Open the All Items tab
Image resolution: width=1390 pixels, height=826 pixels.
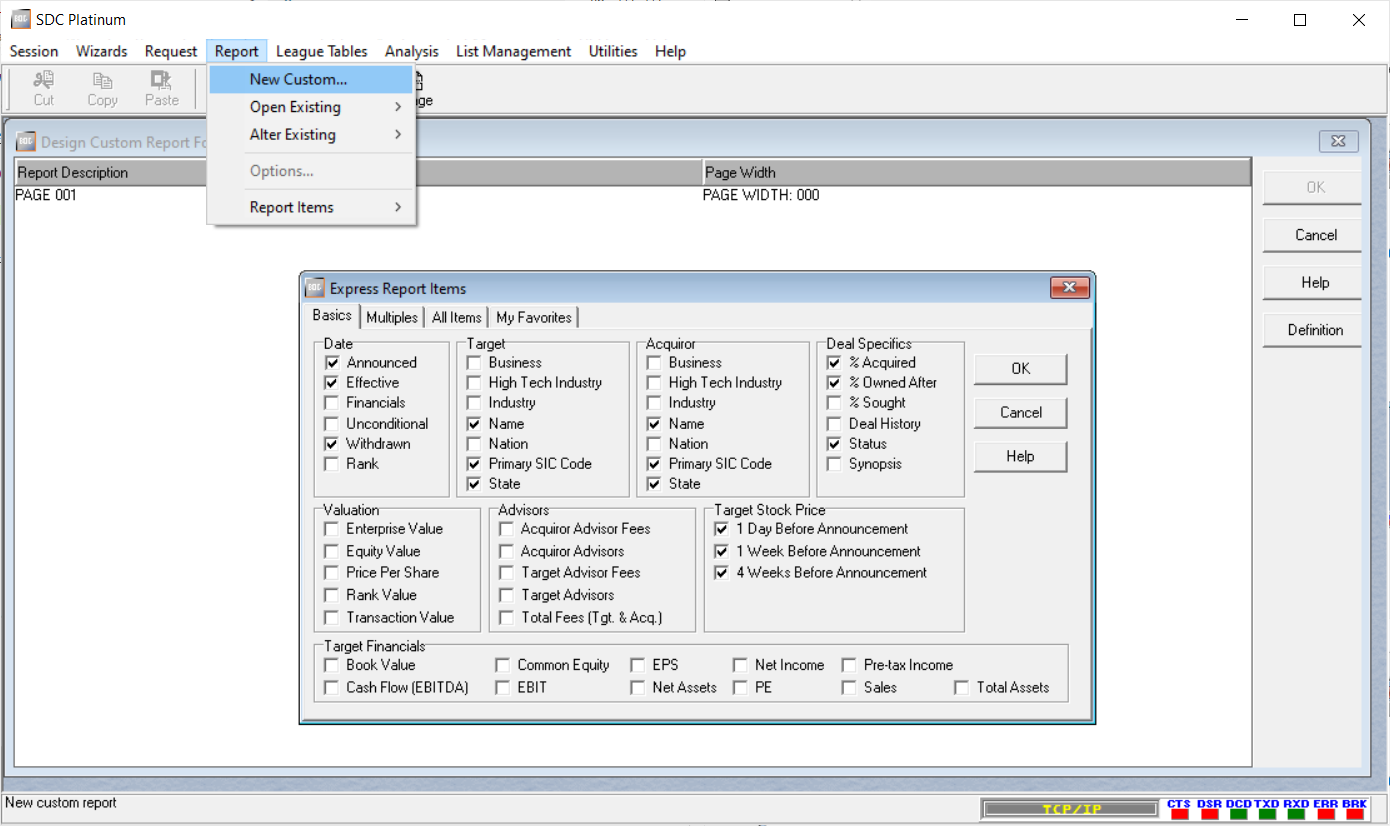pyautogui.click(x=457, y=317)
